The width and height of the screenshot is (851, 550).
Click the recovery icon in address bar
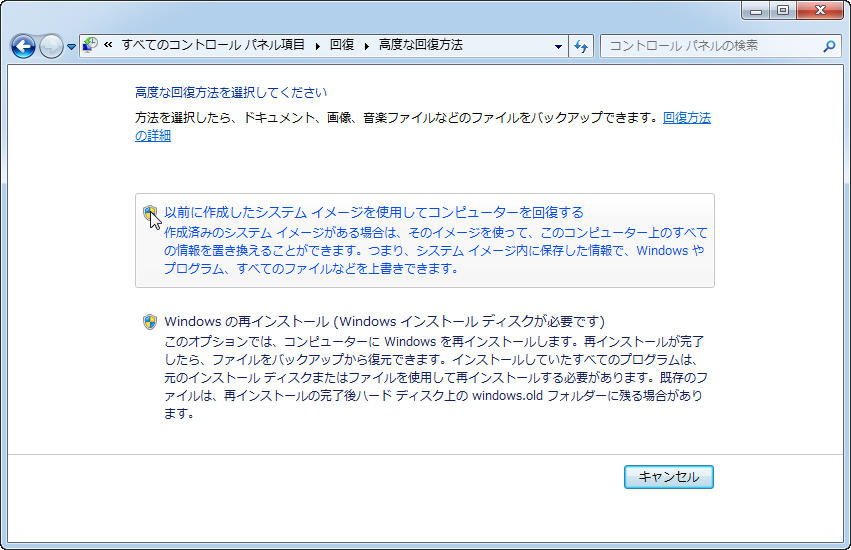click(x=90, y=46)
